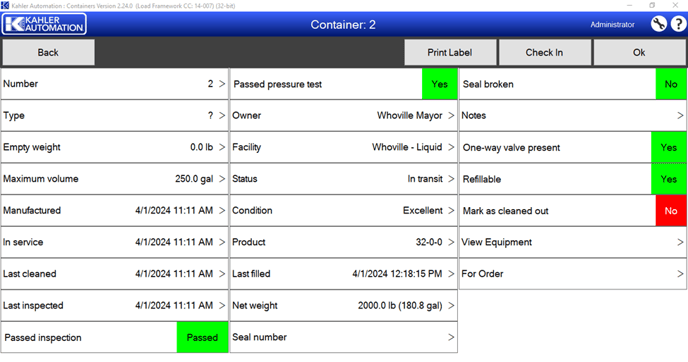Select the Excellent condition value
Image resolution: width=688 pixels, height=362 pixels.
[423, 210]
